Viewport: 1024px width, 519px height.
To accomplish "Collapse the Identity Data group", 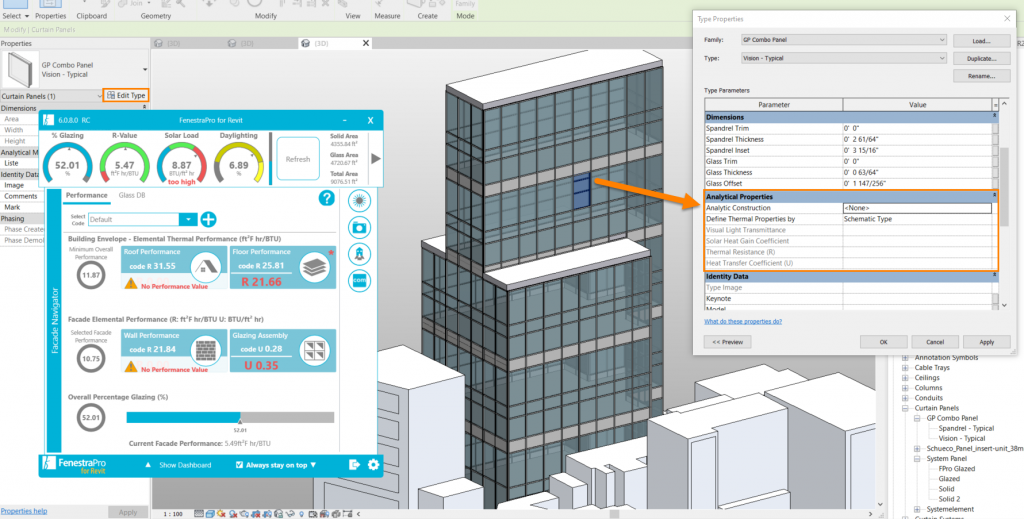I will pos(995,275).
